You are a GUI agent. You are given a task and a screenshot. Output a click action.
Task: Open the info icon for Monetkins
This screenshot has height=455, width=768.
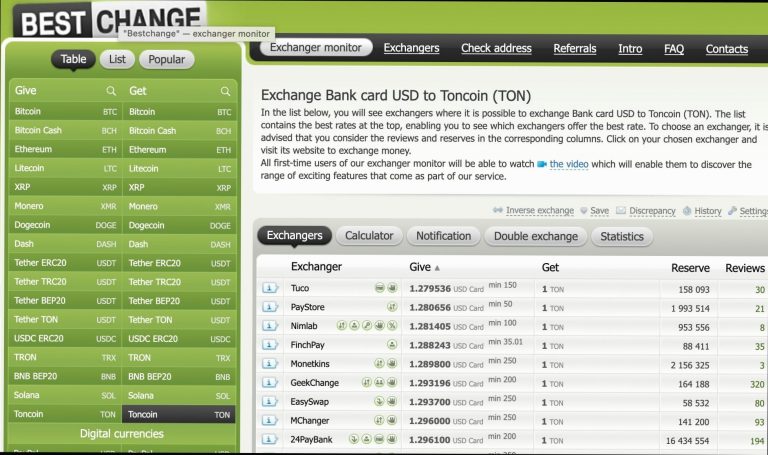270,364
